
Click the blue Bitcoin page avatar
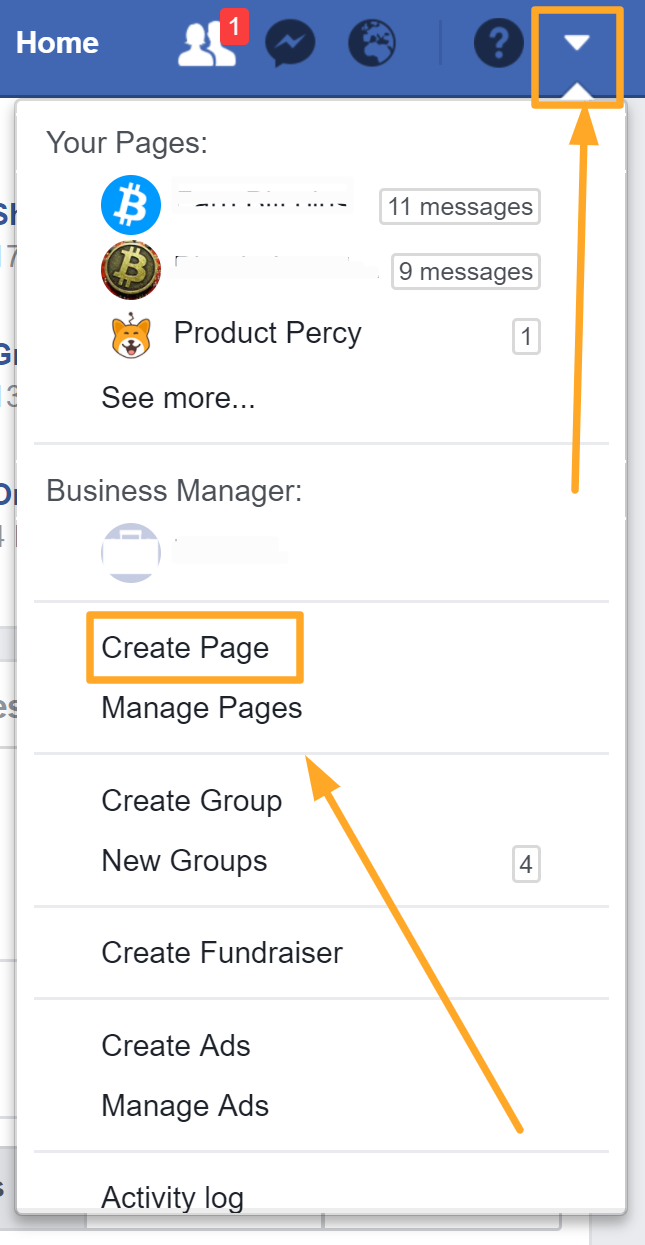tap(131, 205)
